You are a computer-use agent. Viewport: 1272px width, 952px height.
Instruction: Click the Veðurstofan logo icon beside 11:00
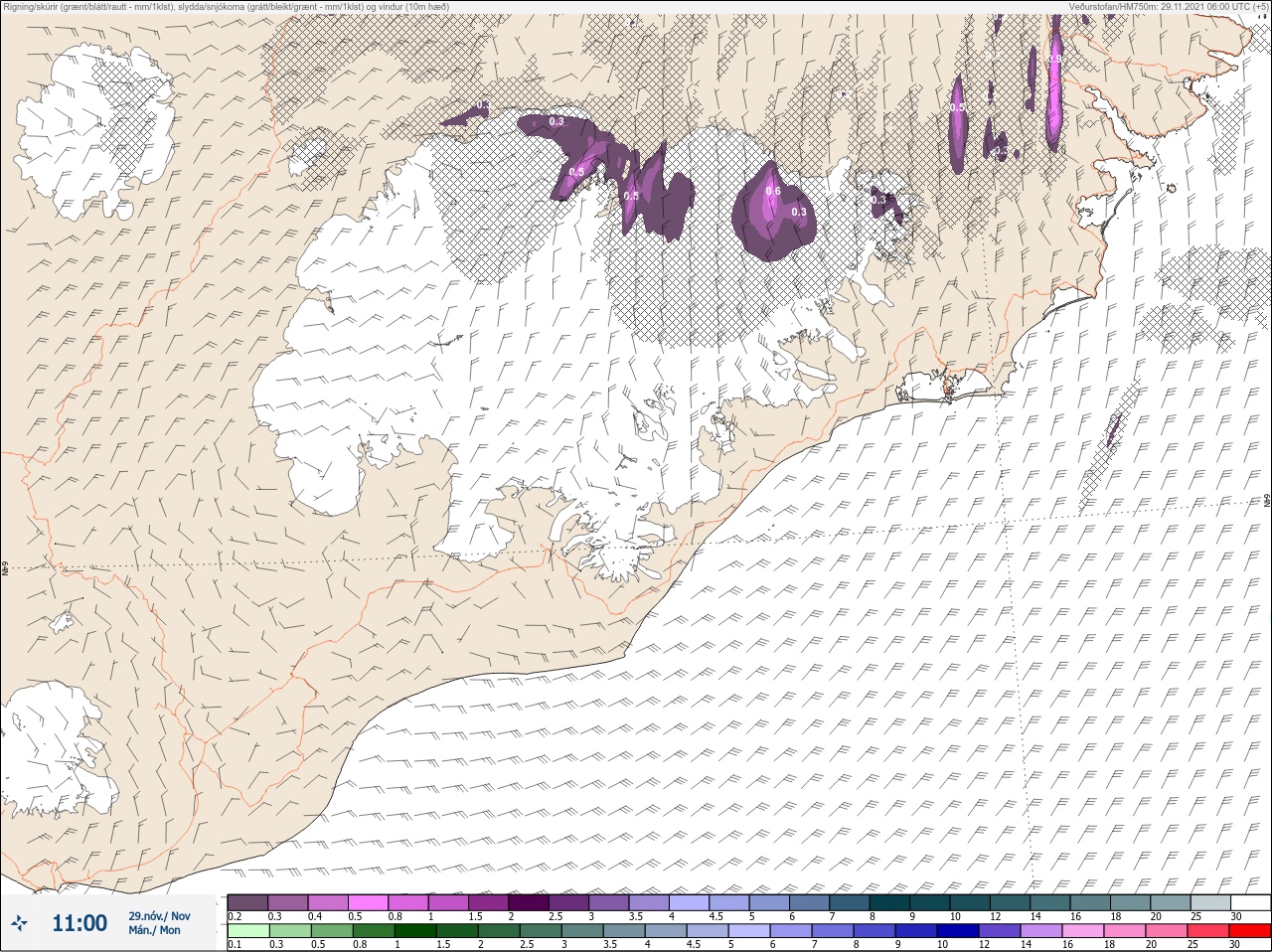click(19, 923)
